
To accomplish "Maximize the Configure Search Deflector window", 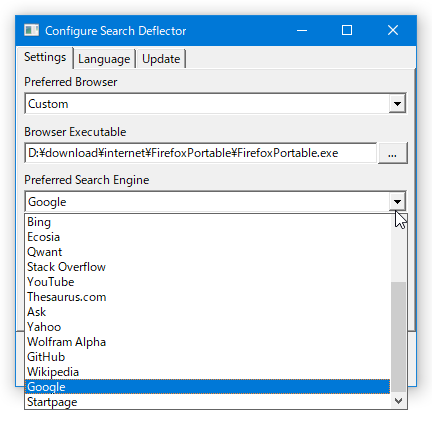I will 347,30.
